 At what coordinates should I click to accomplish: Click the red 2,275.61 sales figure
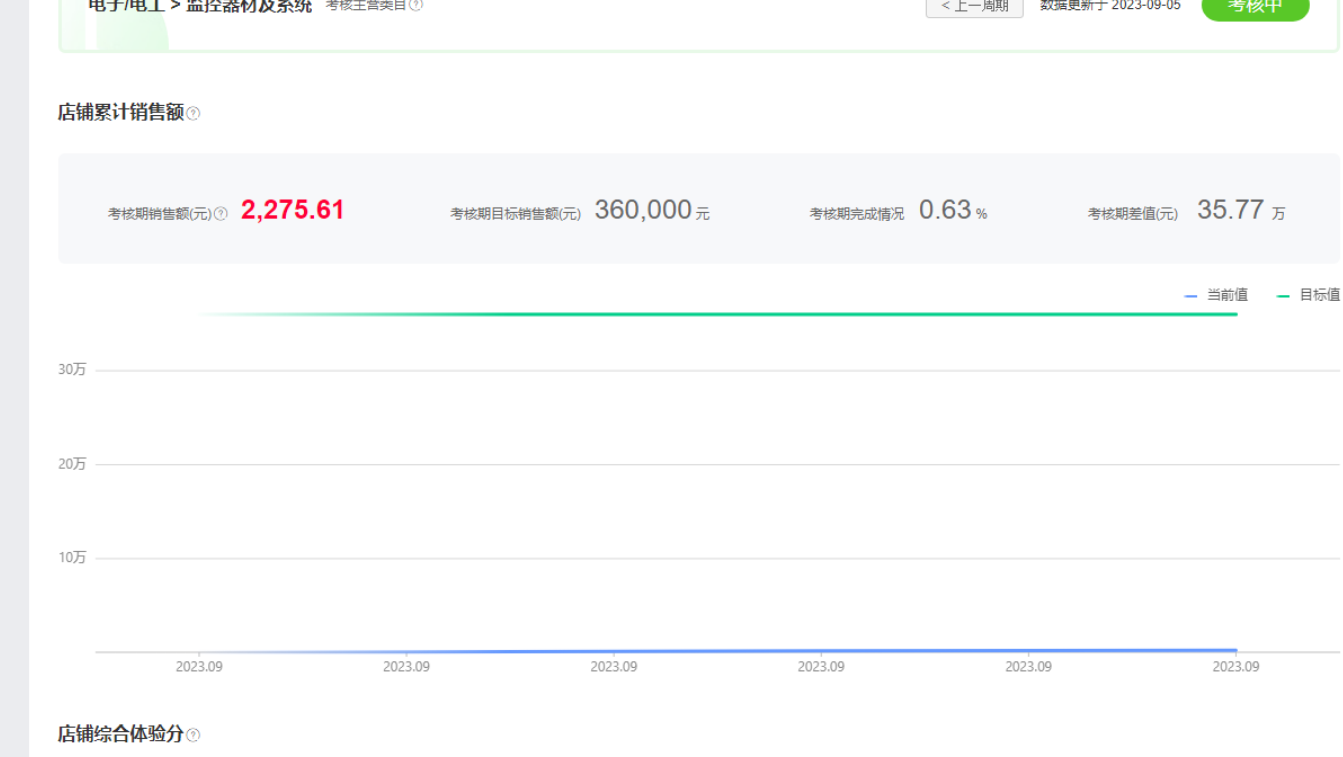pyautogui.click(x=292, y=210)
